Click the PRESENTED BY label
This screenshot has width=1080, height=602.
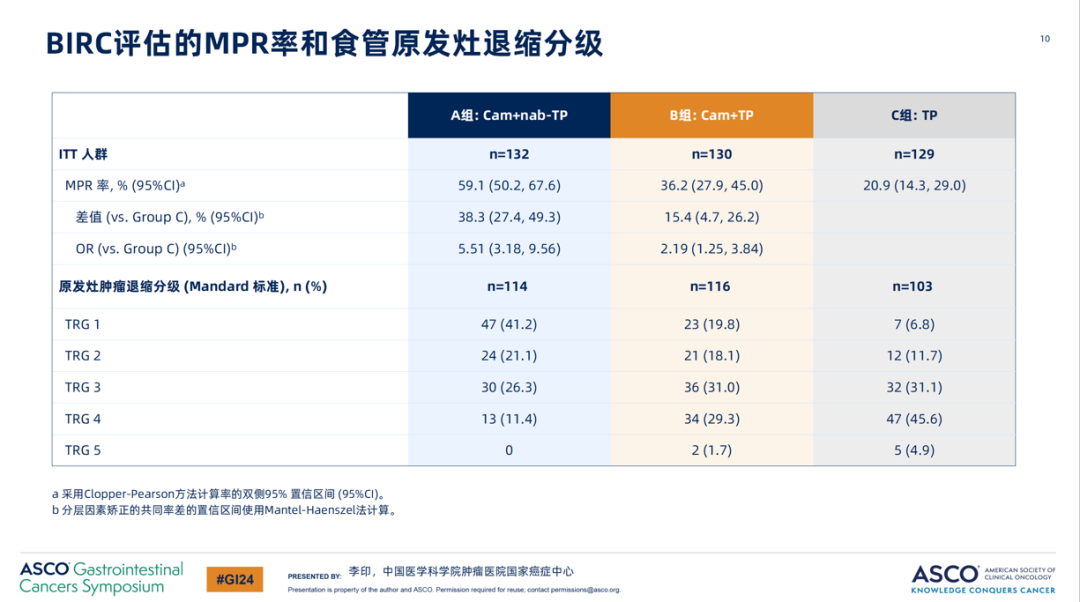[314, 576]
